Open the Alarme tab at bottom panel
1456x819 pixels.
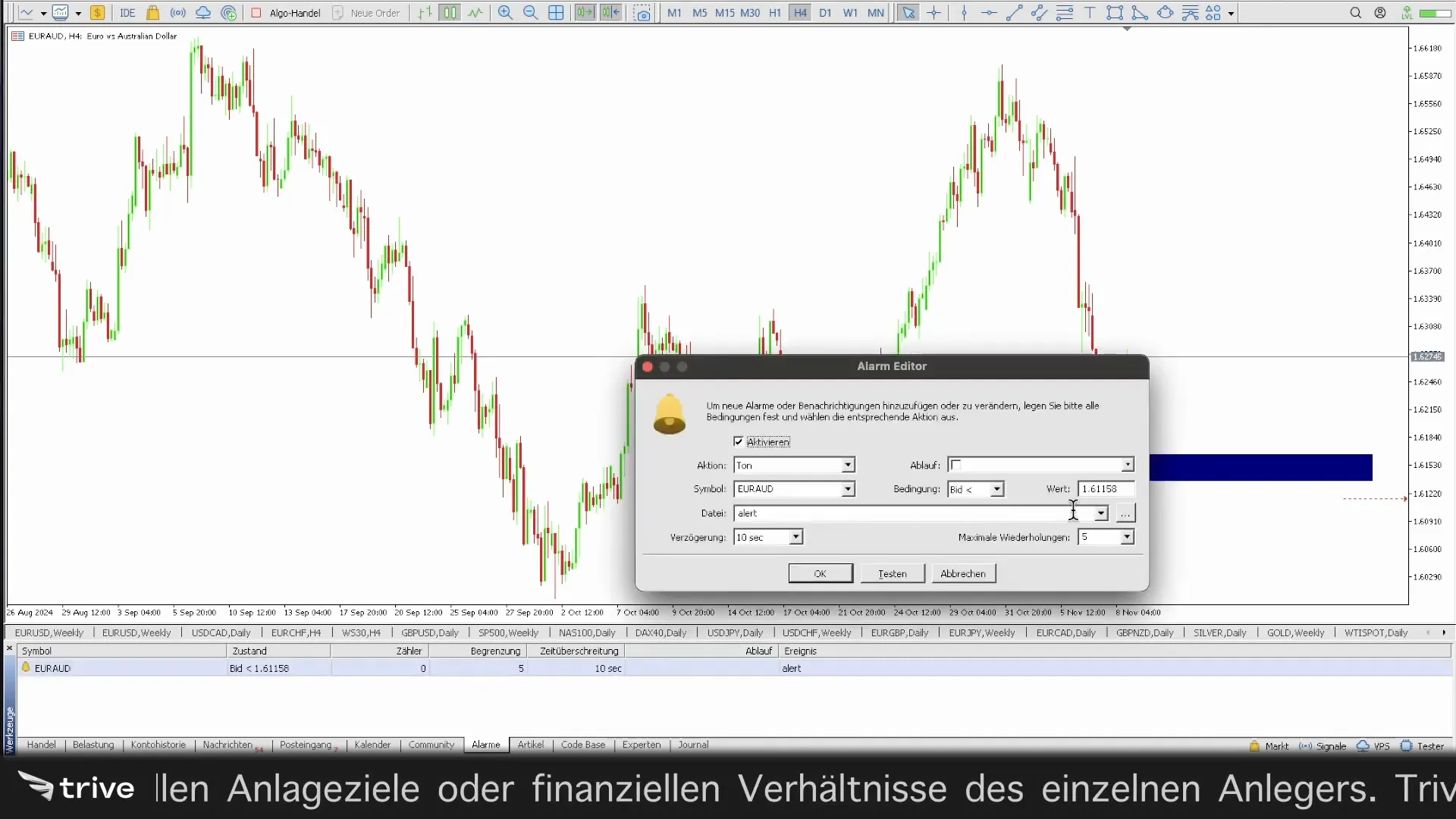tap(485, 744)
